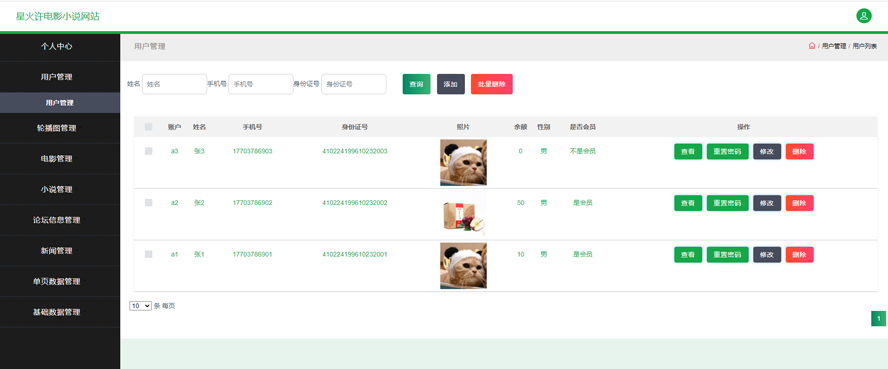Click 查看 for user 张2
Screen dimensions: 888x369
(x=688, y=203)
